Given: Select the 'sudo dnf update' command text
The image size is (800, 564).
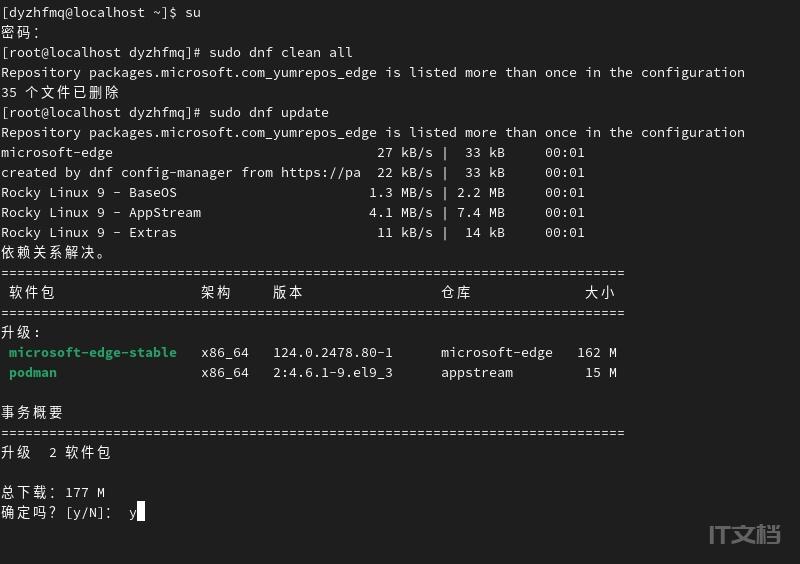Looking at the screenshot, I should point(269,112).
